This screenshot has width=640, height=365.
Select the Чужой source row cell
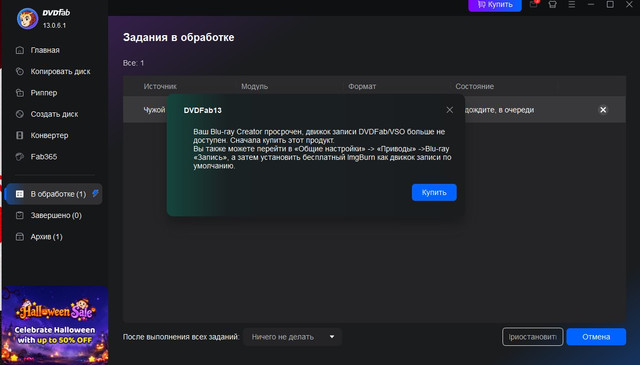[x=154, y=110]
